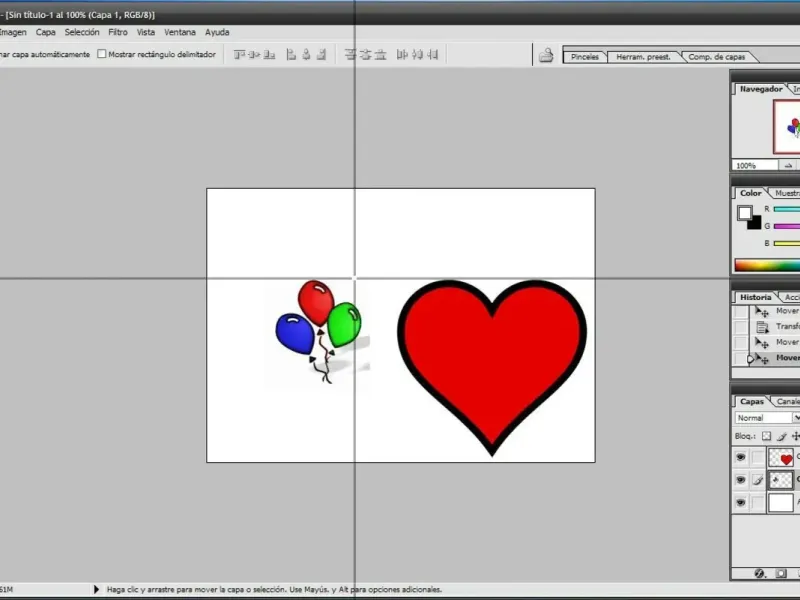
Task: Click the lock transparent pixels icon
Action: click(x=766, y=436)
